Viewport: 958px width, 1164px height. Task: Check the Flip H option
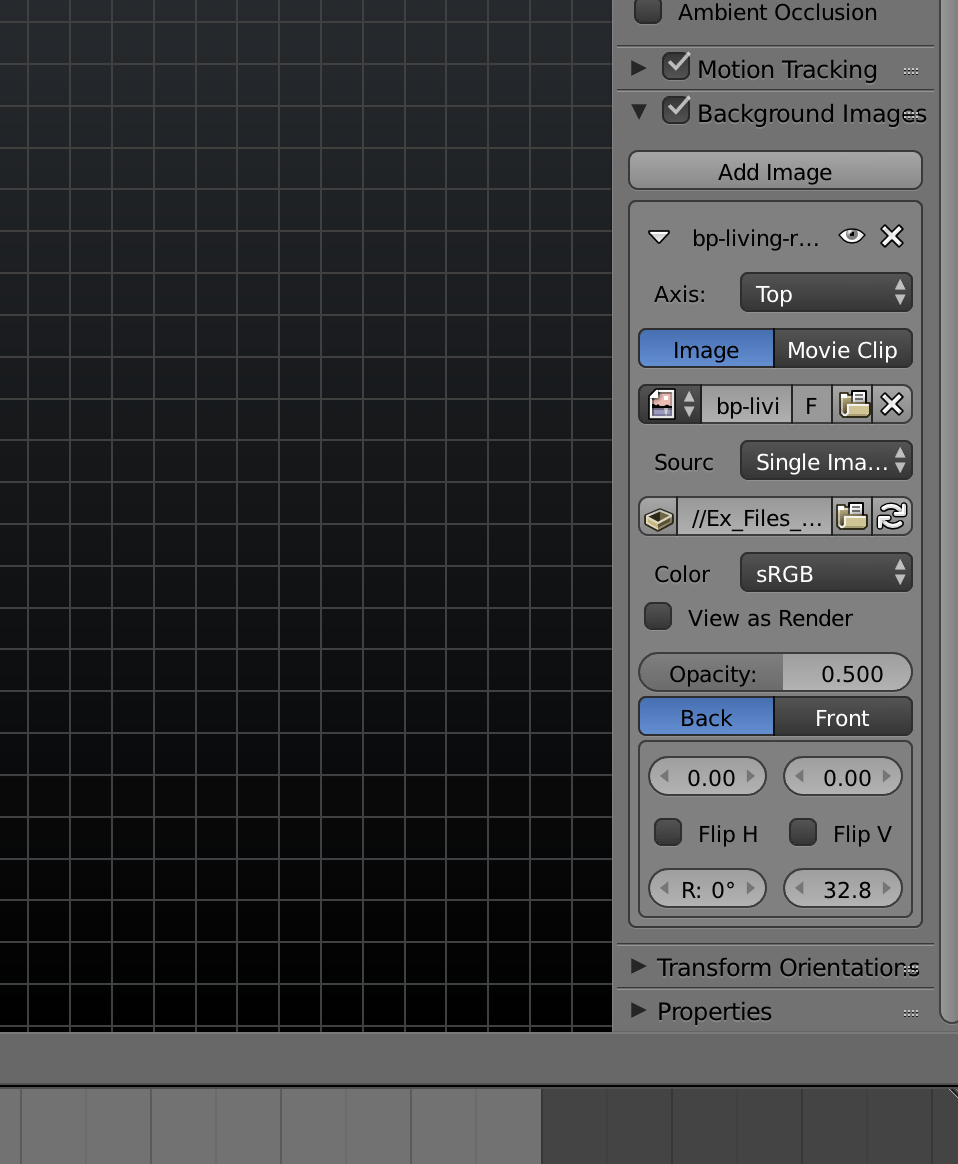(x=667, y=832)
